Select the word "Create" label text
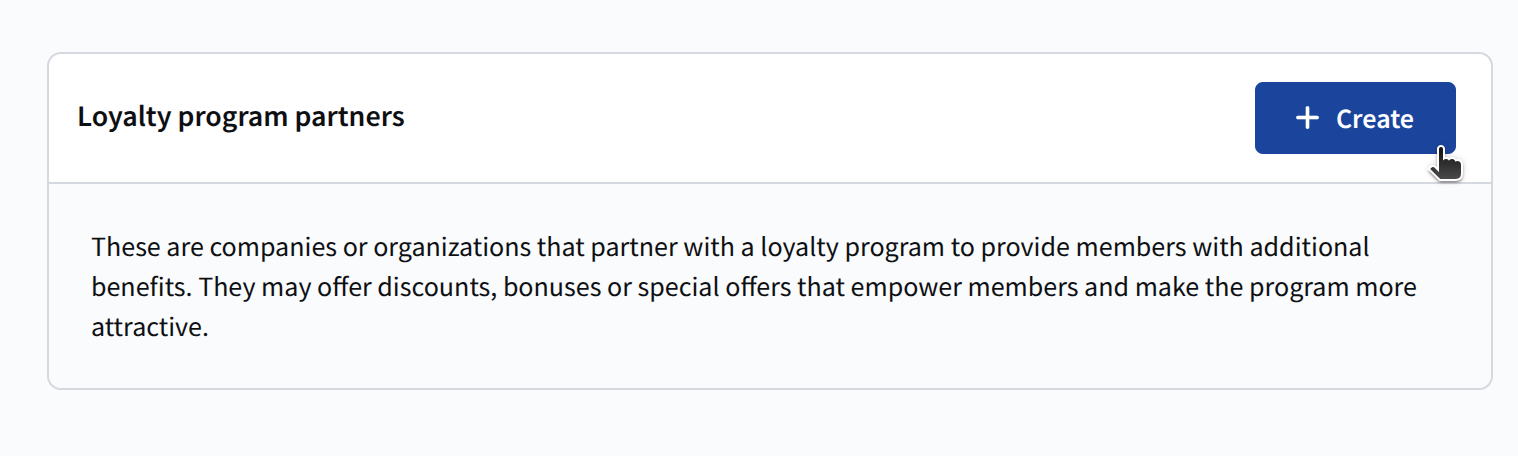 tap(1374, 119)
